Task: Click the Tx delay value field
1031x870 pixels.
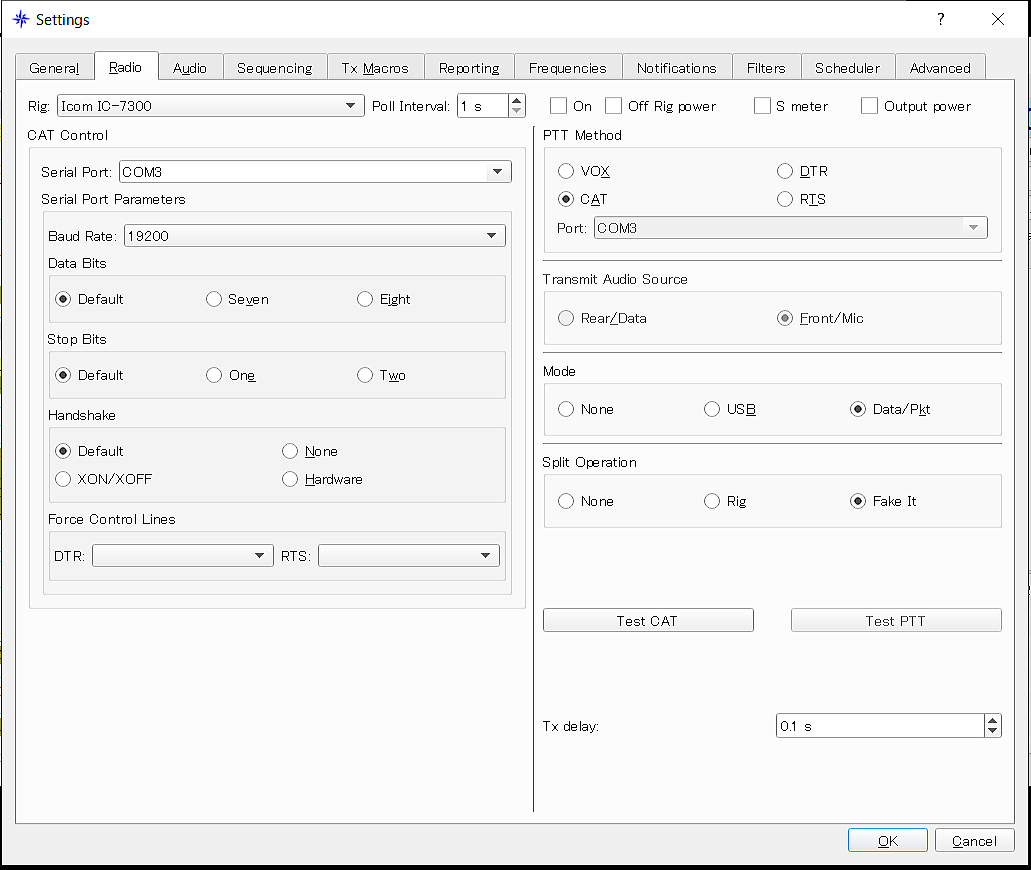Action: coord(880,726)
